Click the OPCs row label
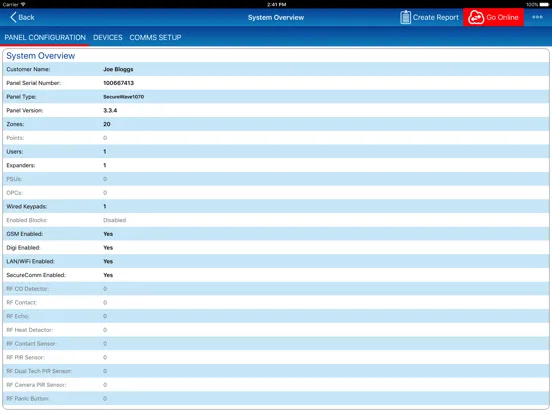The image size is (552, 414). pos(14,193)
